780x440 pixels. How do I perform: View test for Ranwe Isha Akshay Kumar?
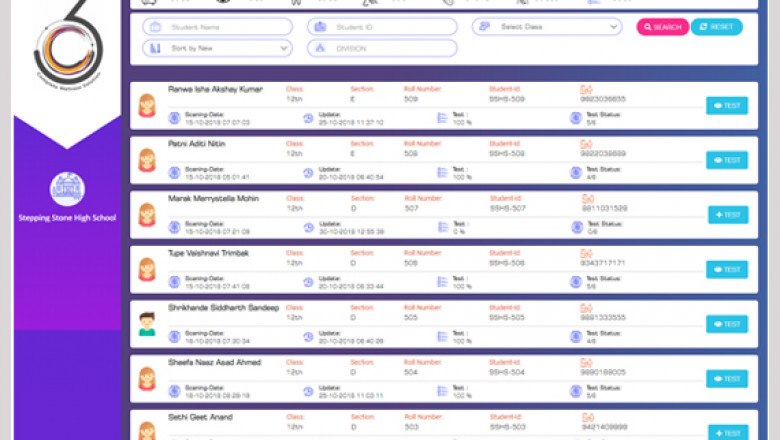pos(727,105)
